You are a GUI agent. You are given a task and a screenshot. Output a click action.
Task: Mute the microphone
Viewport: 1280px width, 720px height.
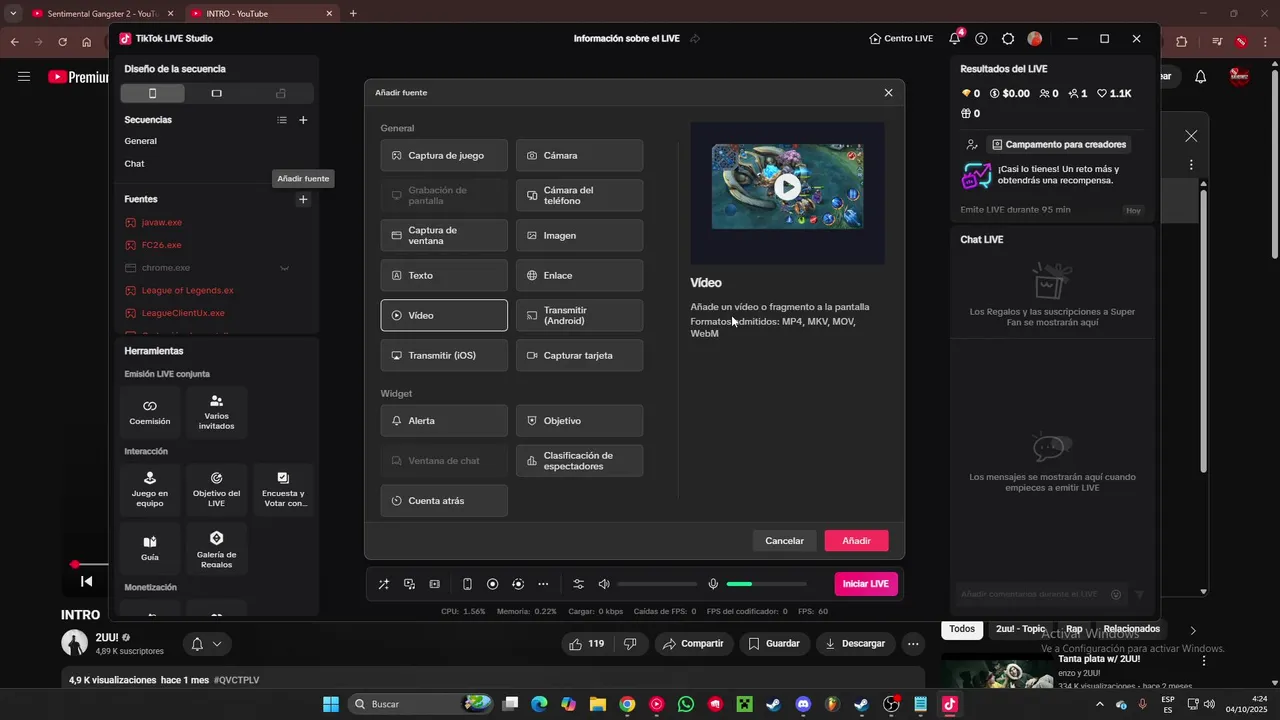(x=713, y=584)
